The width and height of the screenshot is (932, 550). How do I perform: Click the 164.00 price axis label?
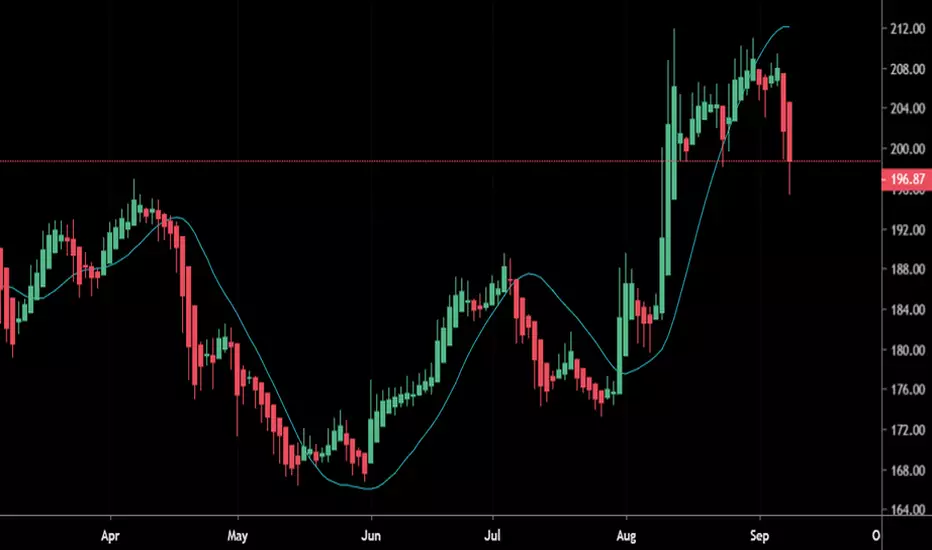tap(908, 510)
